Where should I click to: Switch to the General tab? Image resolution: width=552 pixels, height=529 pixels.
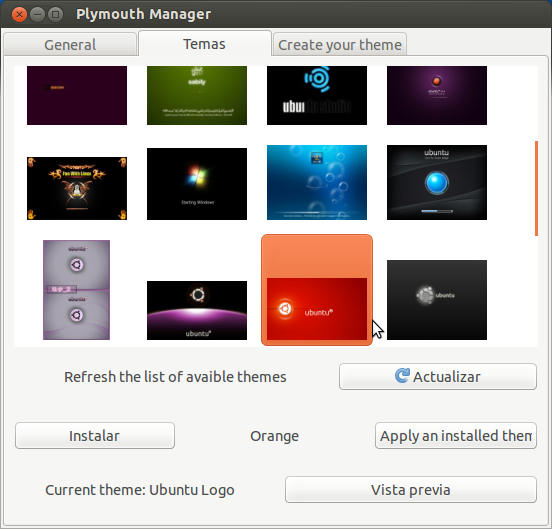click(70, 45)
